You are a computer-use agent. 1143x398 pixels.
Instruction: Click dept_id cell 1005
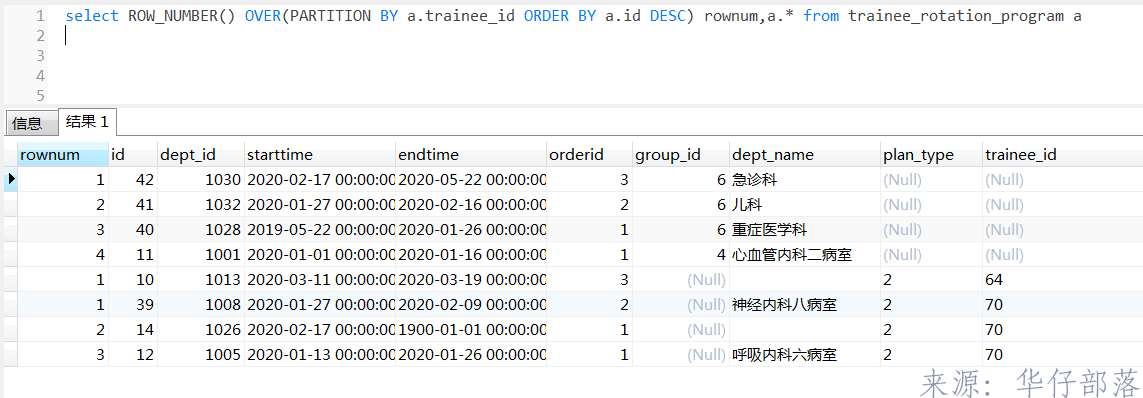pos(200,355)
